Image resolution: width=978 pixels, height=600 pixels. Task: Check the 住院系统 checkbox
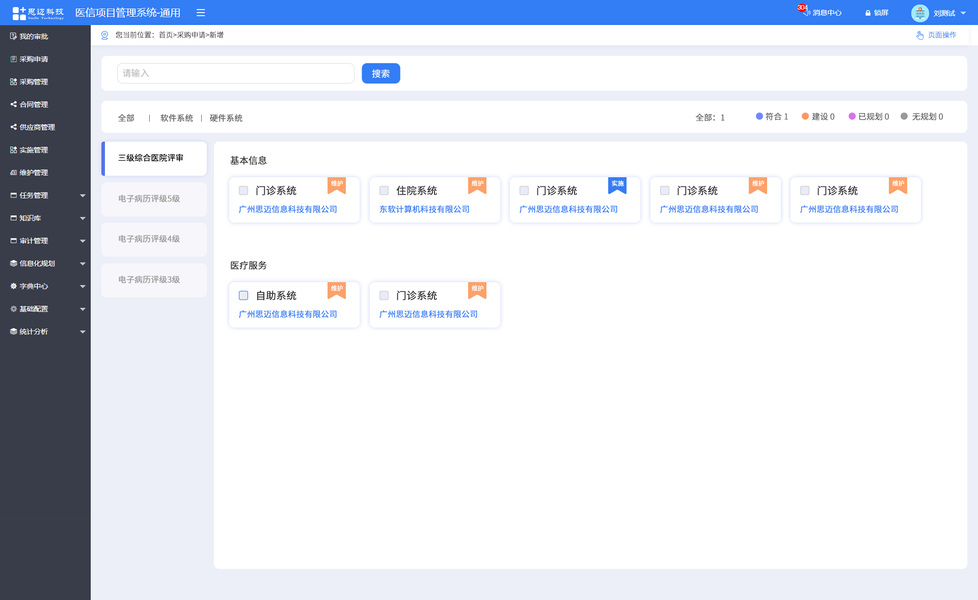pyautogui.click(x=384, y=190)
